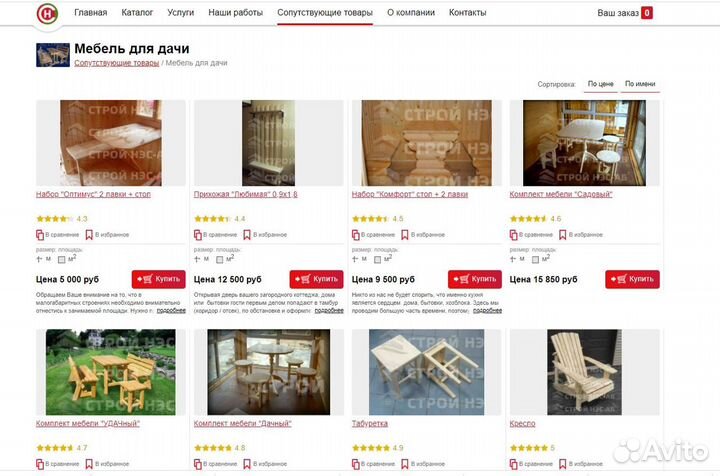Buy Прихожая "Любимая" with Купить button
The height and width of the screenshot is (476, 720).
[316, 279]
